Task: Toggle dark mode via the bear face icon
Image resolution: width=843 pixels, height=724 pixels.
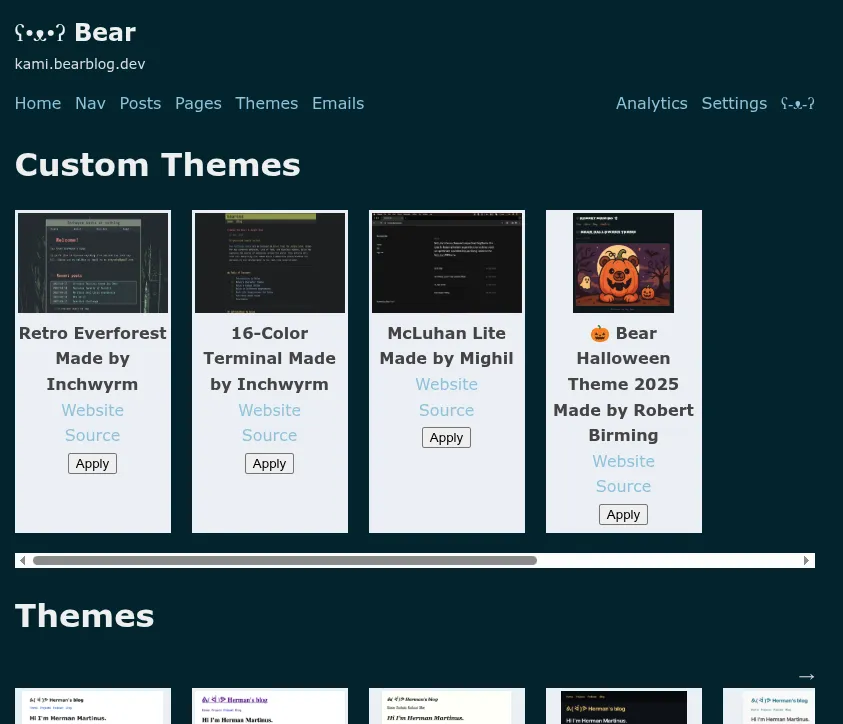Action: pos(797,103)
